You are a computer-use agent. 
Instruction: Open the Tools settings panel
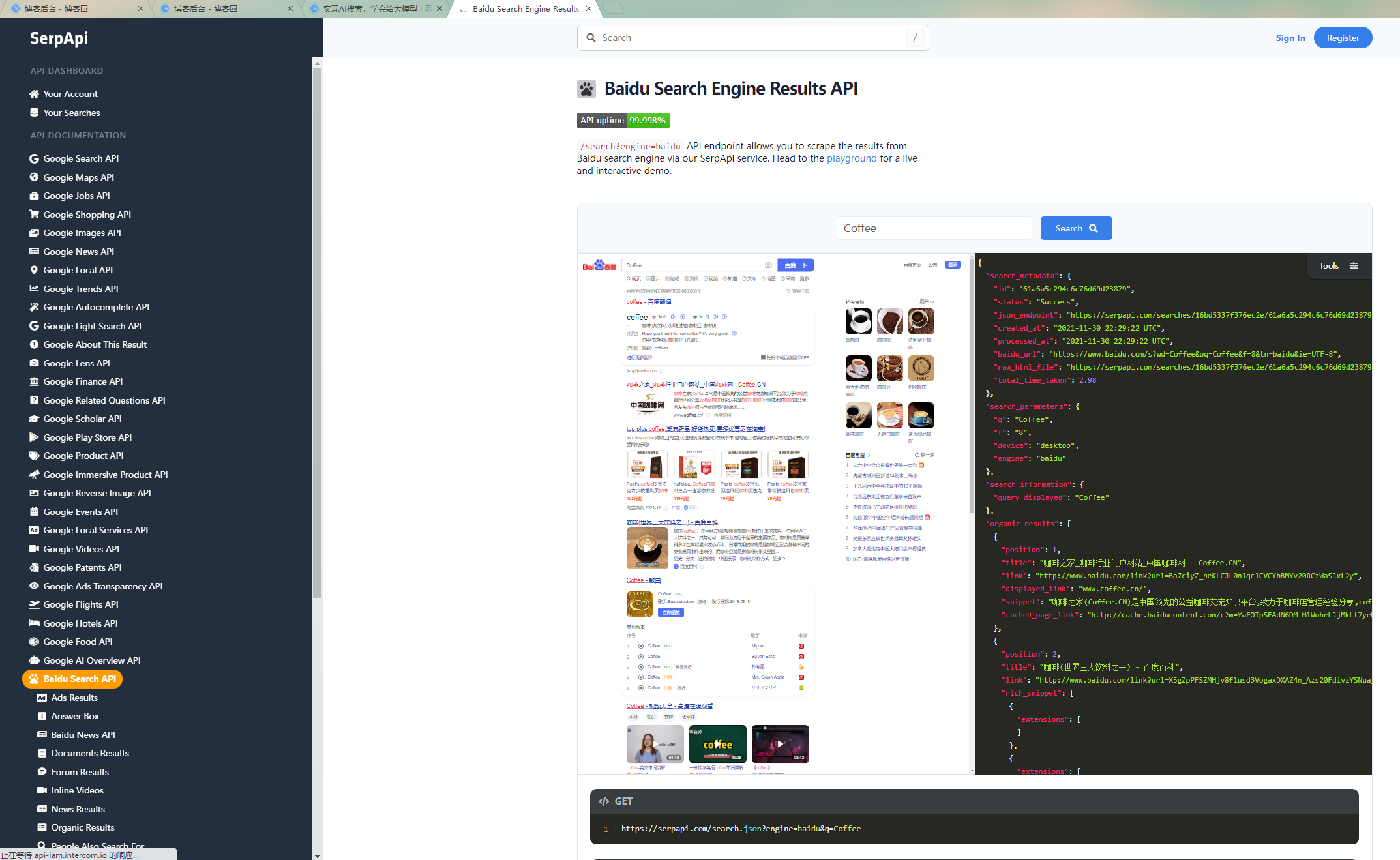point(1338,265)
